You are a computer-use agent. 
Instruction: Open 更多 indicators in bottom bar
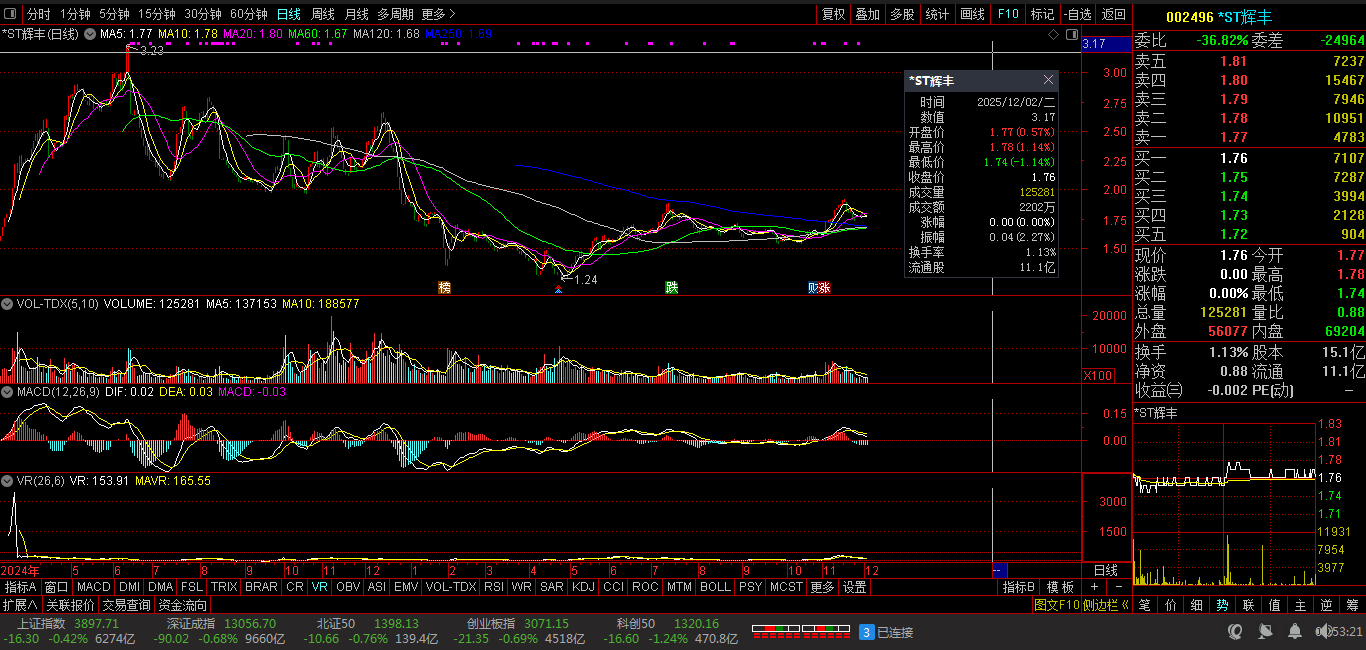pyautogui.click(x=822, y=587)
